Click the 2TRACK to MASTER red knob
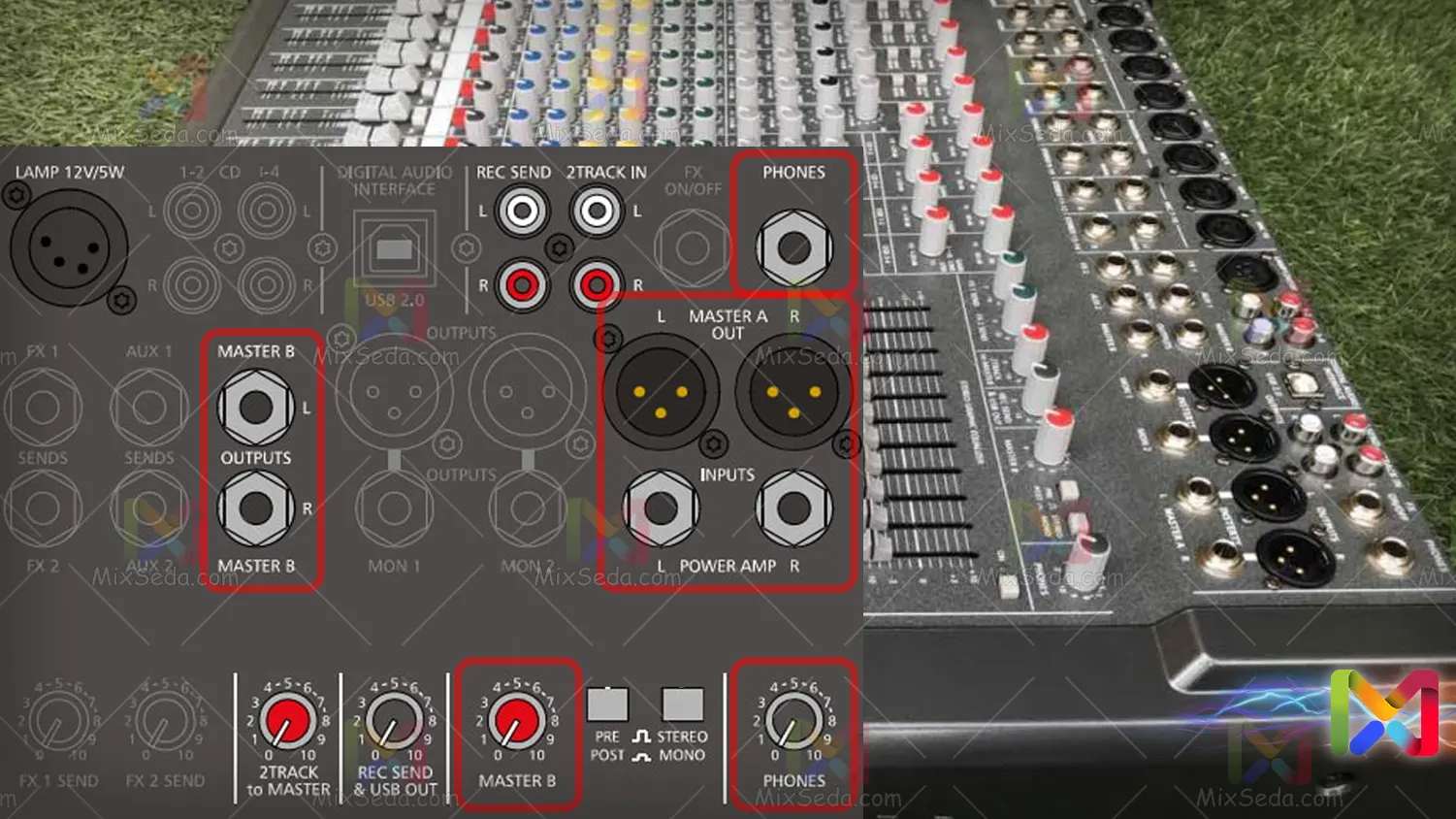Image resolution: width=1456 pixels, height=819 pixels. click(x=287, y=723)
